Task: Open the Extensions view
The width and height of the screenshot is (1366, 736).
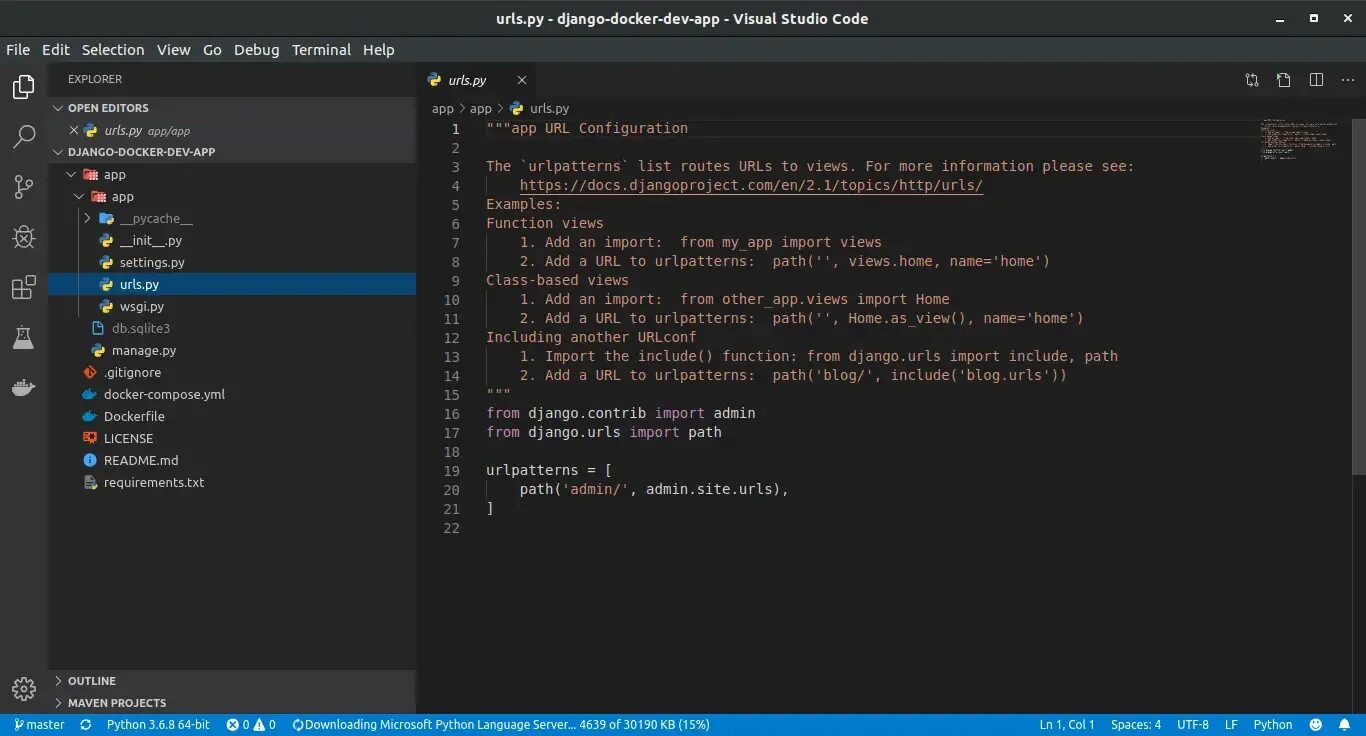Action: tap(24, 288)
